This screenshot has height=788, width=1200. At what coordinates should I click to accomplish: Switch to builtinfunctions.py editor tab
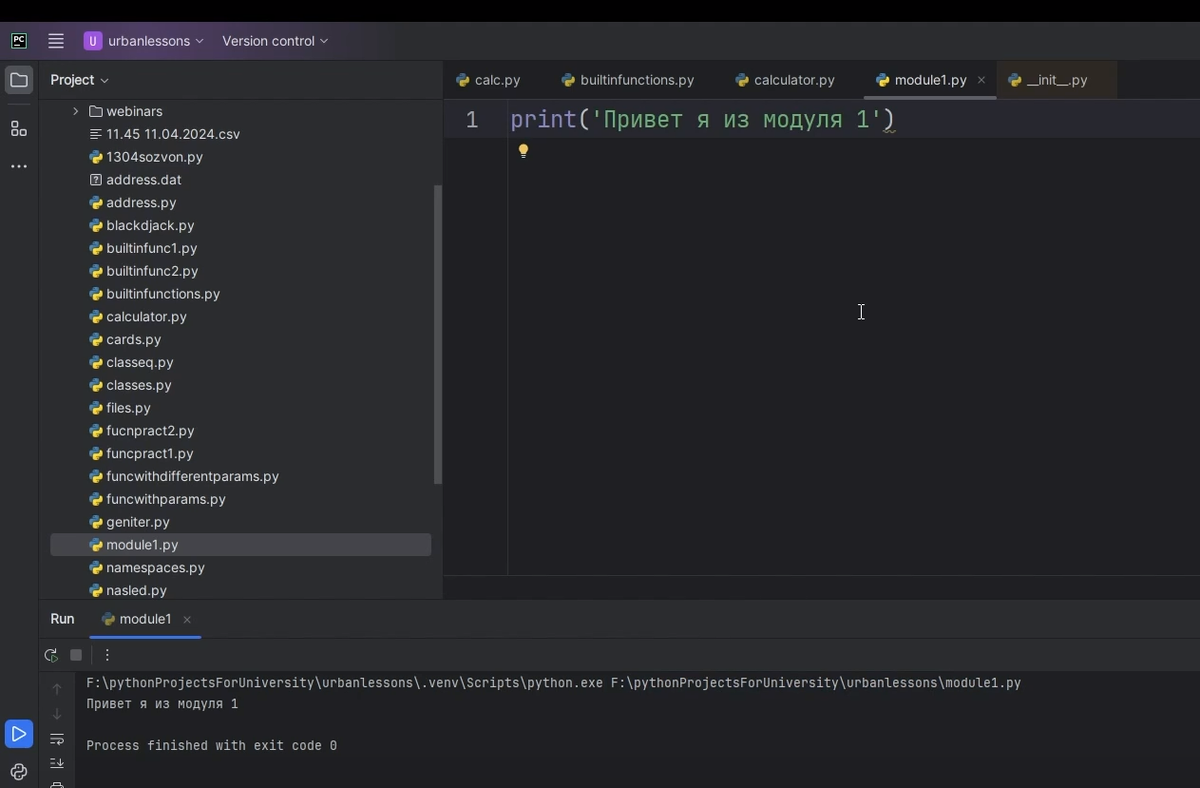[628, 80]
